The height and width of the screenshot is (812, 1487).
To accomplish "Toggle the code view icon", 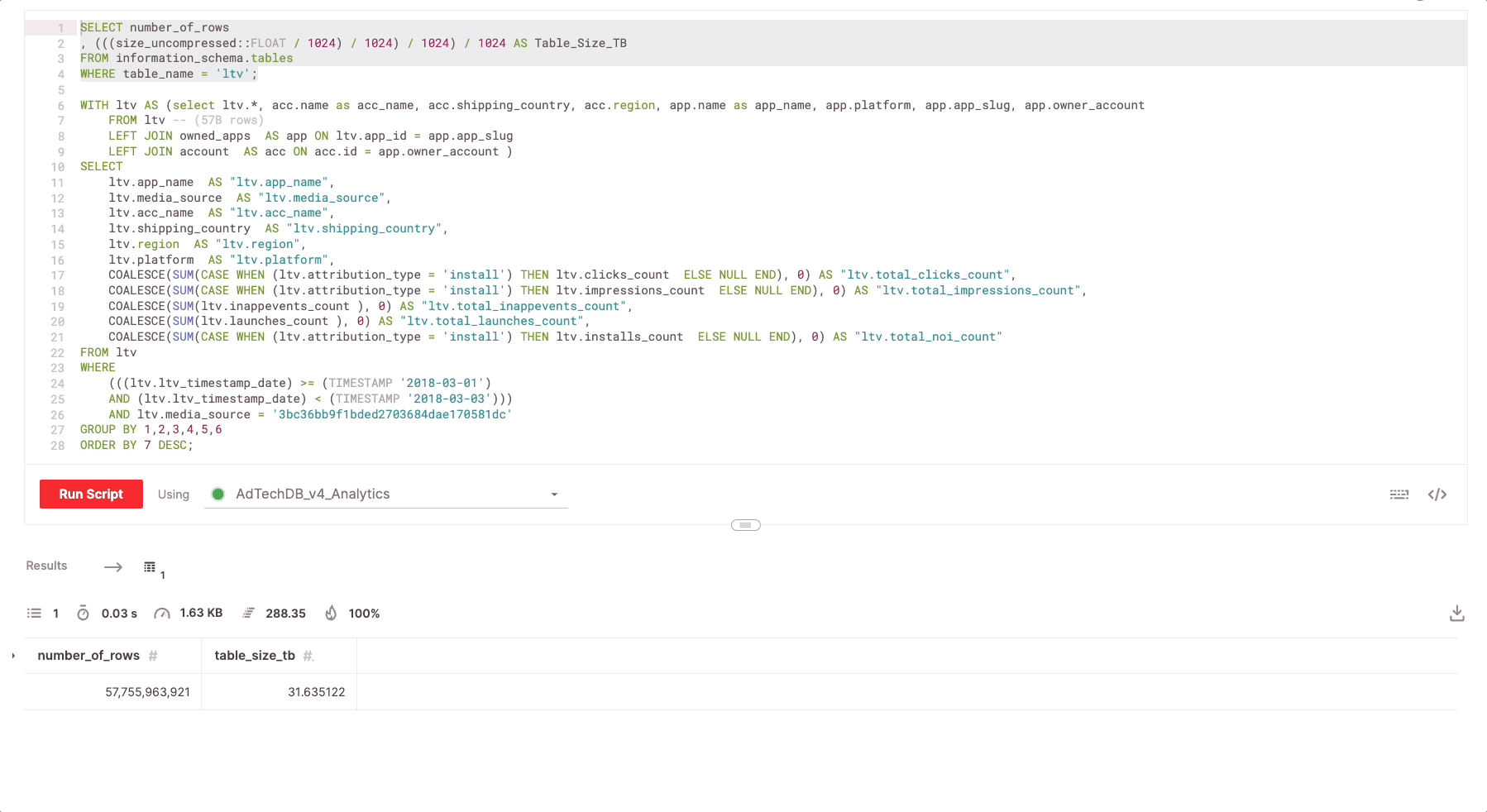I will click(x=1437, y=494).
